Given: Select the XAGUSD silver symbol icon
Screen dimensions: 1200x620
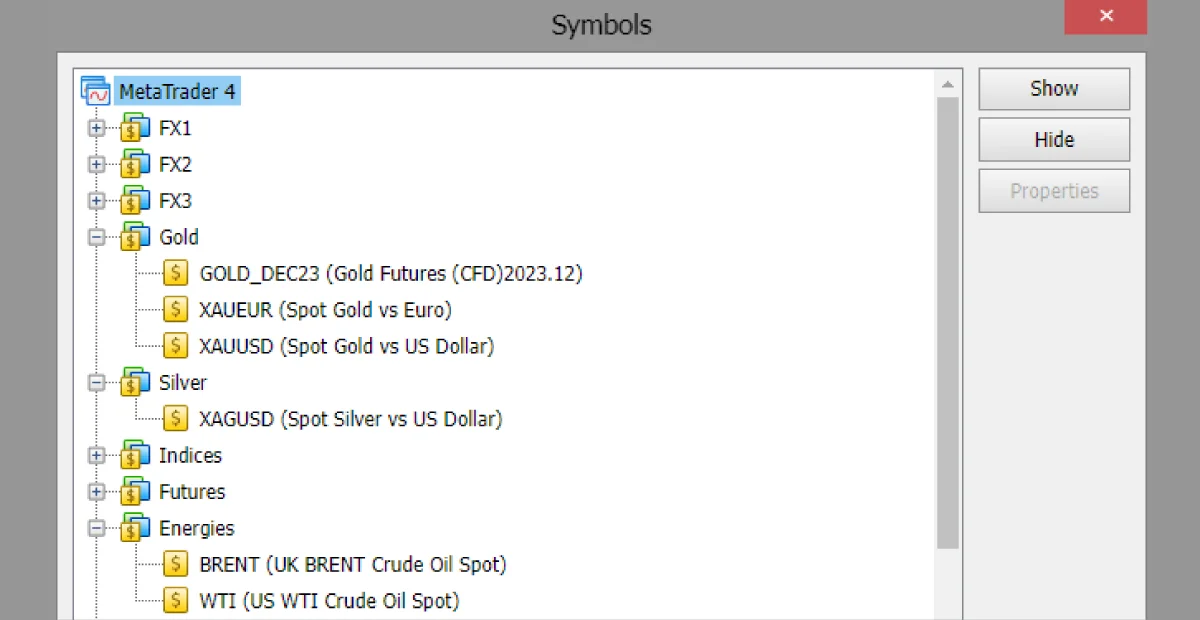Looking at the screenshot, I should pyautogui.click(x=175, y=418).
